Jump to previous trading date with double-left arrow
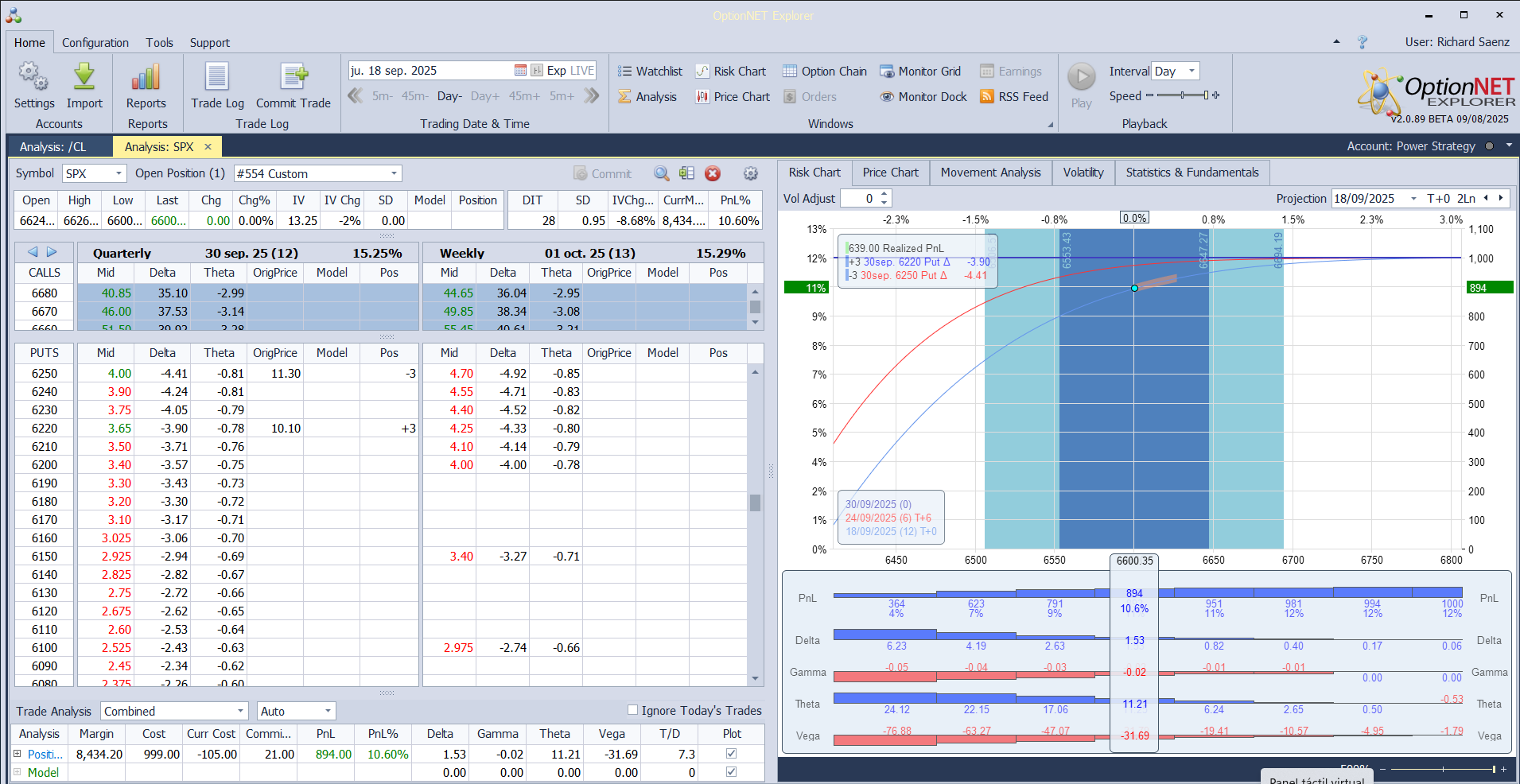This screenshot has height=784, width=1520. [355, 95]
